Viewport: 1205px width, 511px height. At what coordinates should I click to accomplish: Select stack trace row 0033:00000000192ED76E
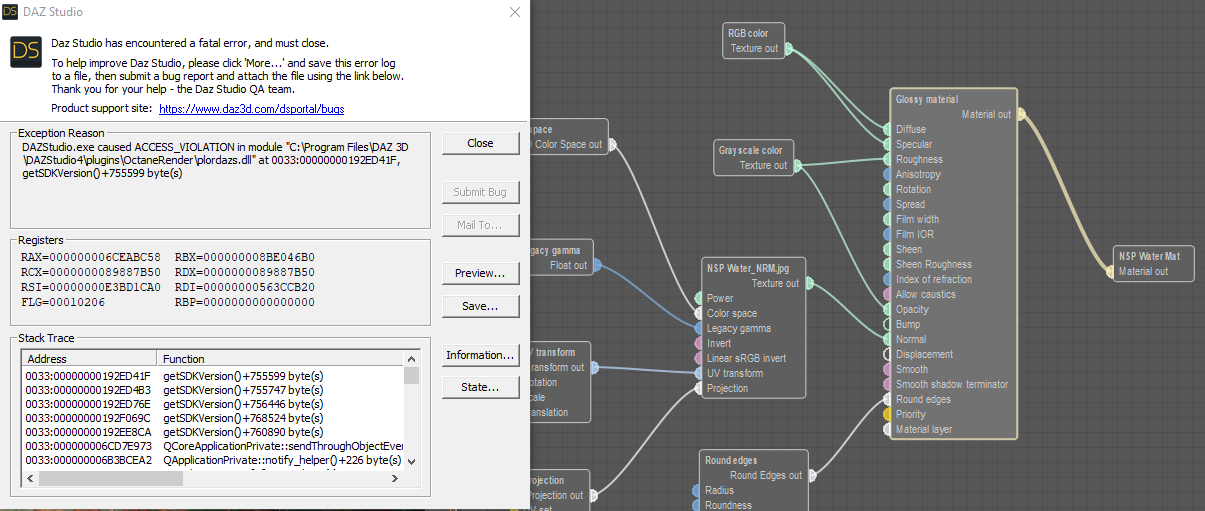tap(212, 403)
